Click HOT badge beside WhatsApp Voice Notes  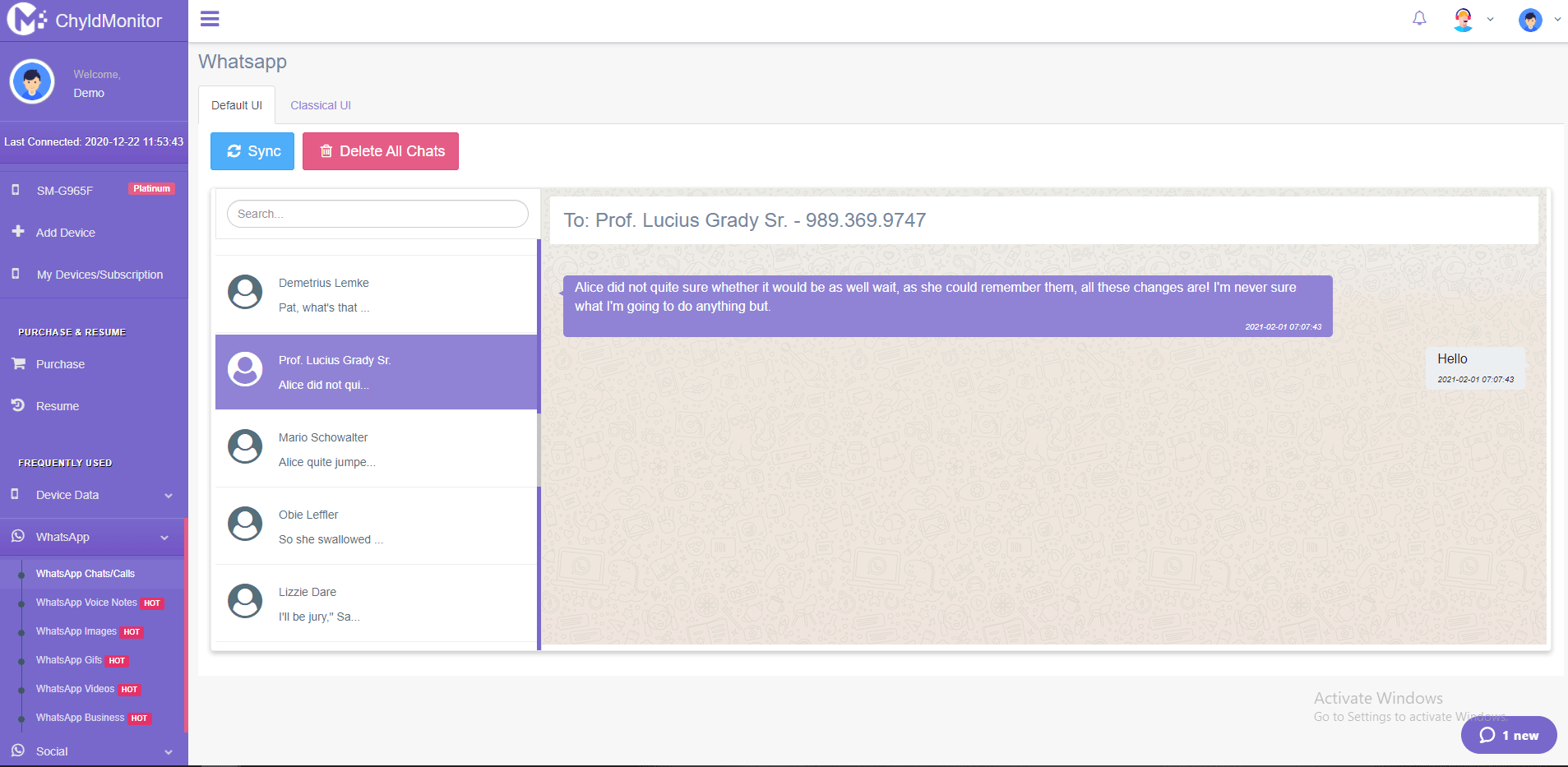[152, 603]
